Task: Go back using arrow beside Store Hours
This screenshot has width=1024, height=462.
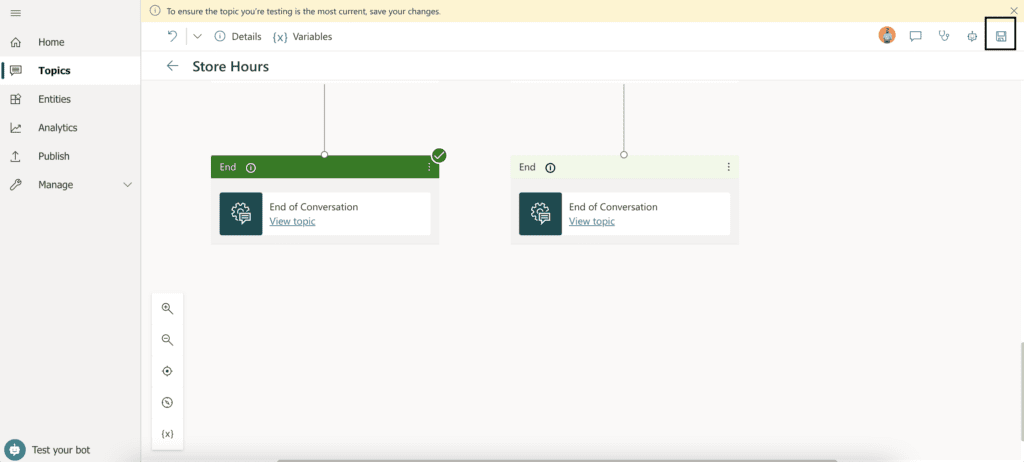Action: coord(172,66)
